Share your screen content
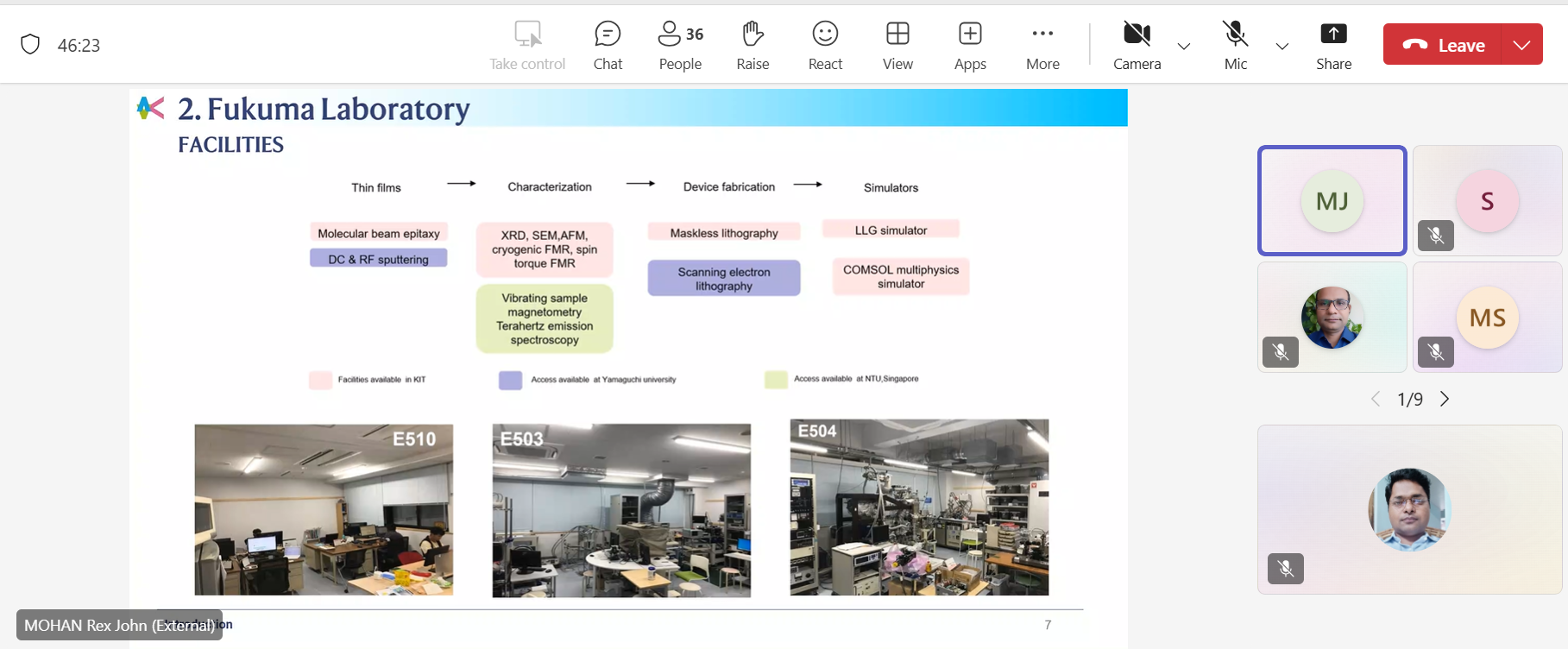This screenshot has width=1568, height=649. [1333, 45]
